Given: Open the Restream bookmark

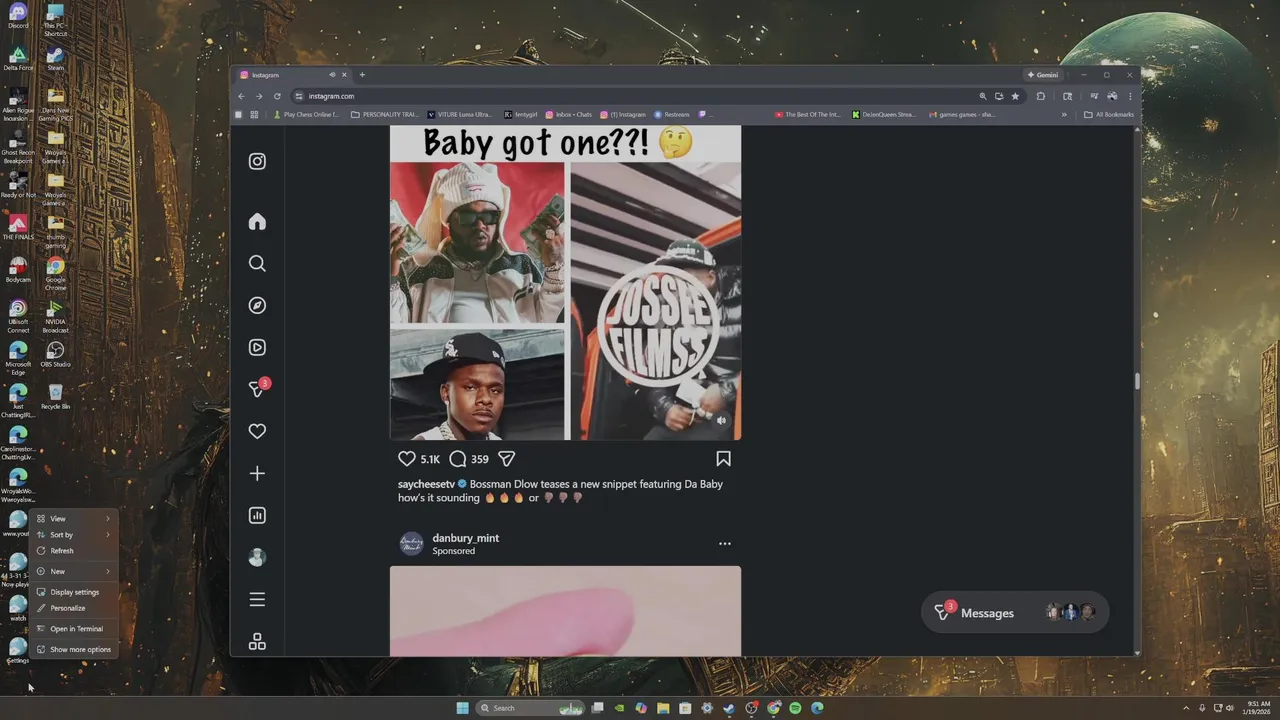Looking at the screenshot, I should click(x=672, y=114).
